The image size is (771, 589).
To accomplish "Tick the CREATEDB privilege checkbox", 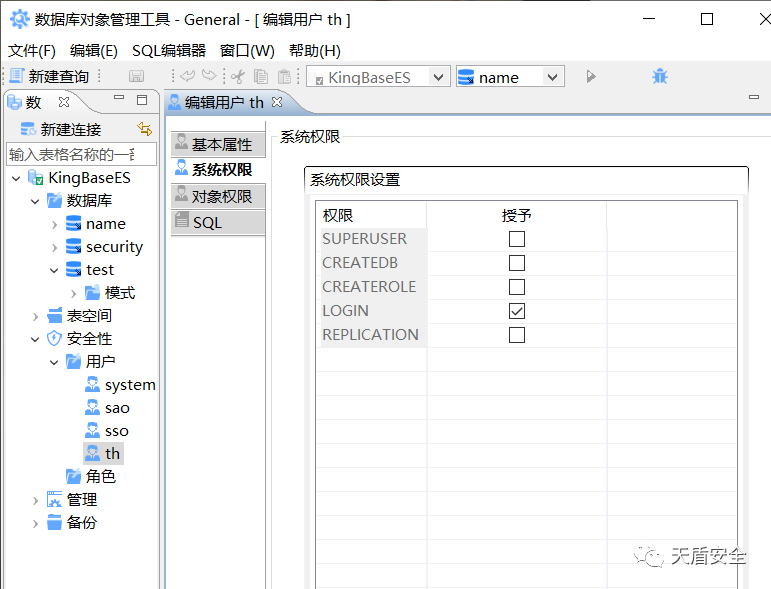I will 517,263.
